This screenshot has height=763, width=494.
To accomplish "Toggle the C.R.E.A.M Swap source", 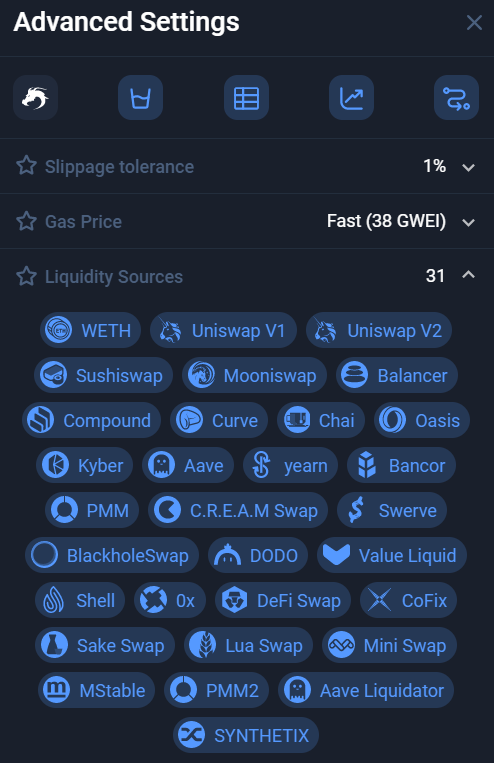I will (x=238, y=510).
